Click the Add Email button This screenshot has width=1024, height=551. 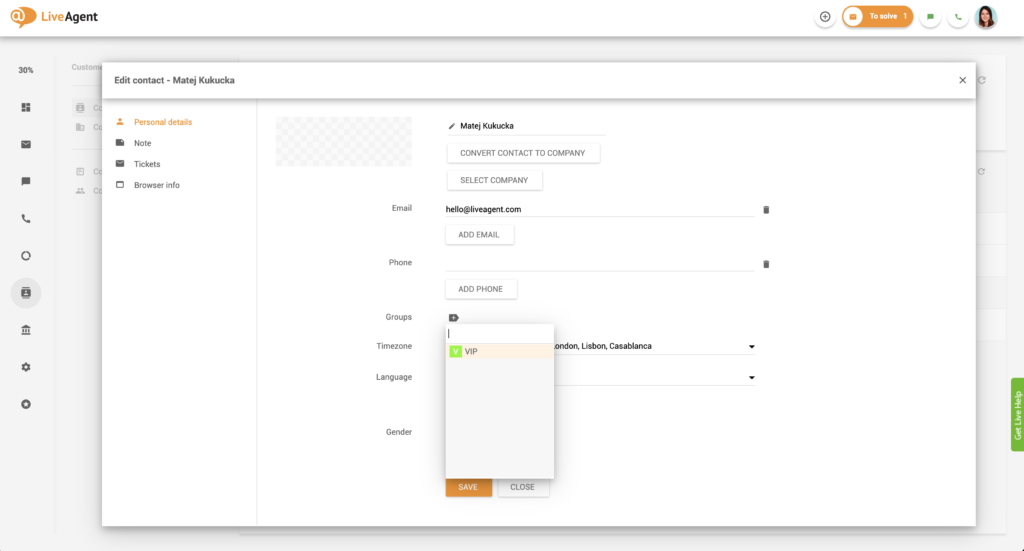[479, 234]
